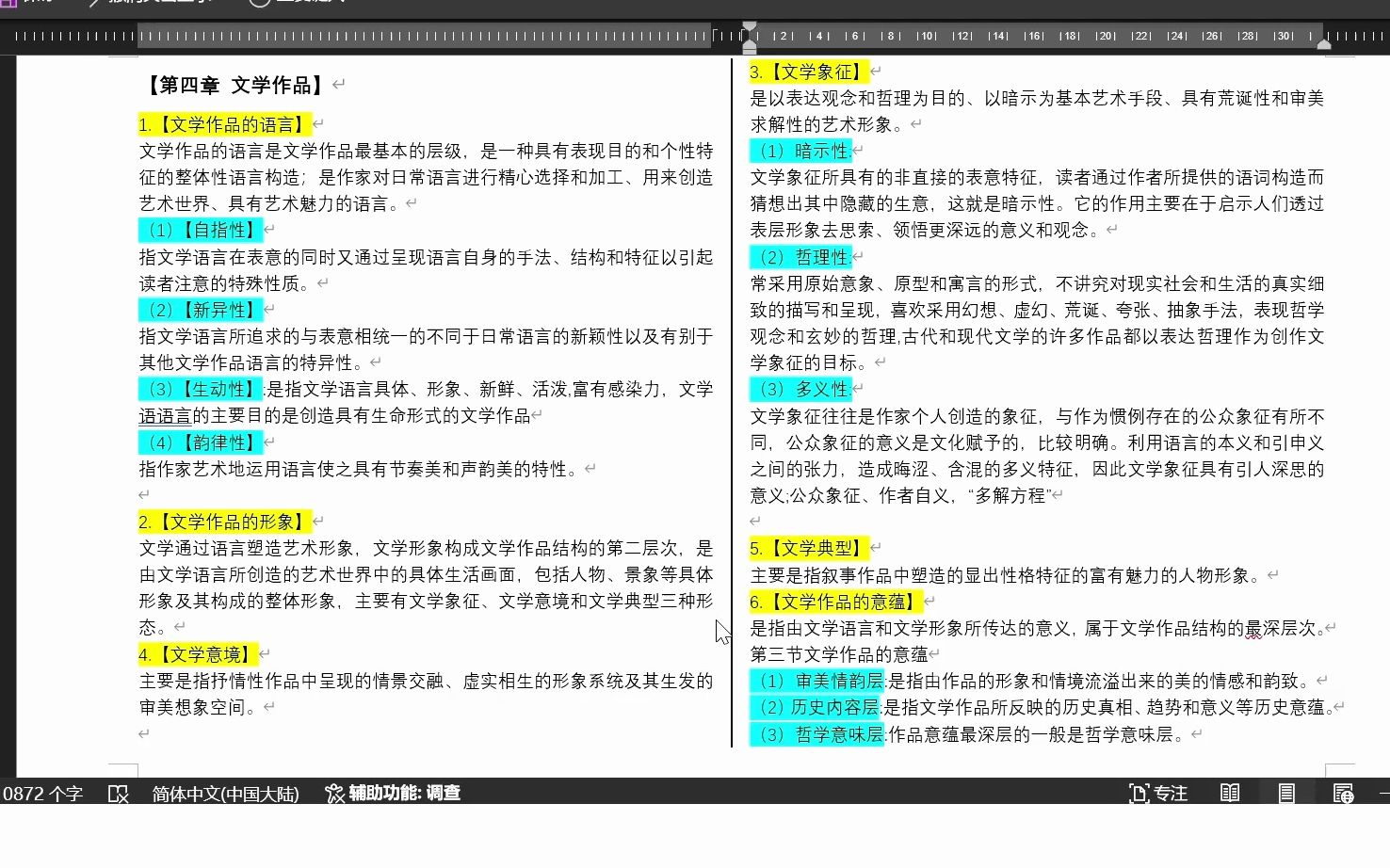Screen dimensions: 1390x868
Task: Click the line 第三节文学作品的意蕴
Action: [839, 654]
